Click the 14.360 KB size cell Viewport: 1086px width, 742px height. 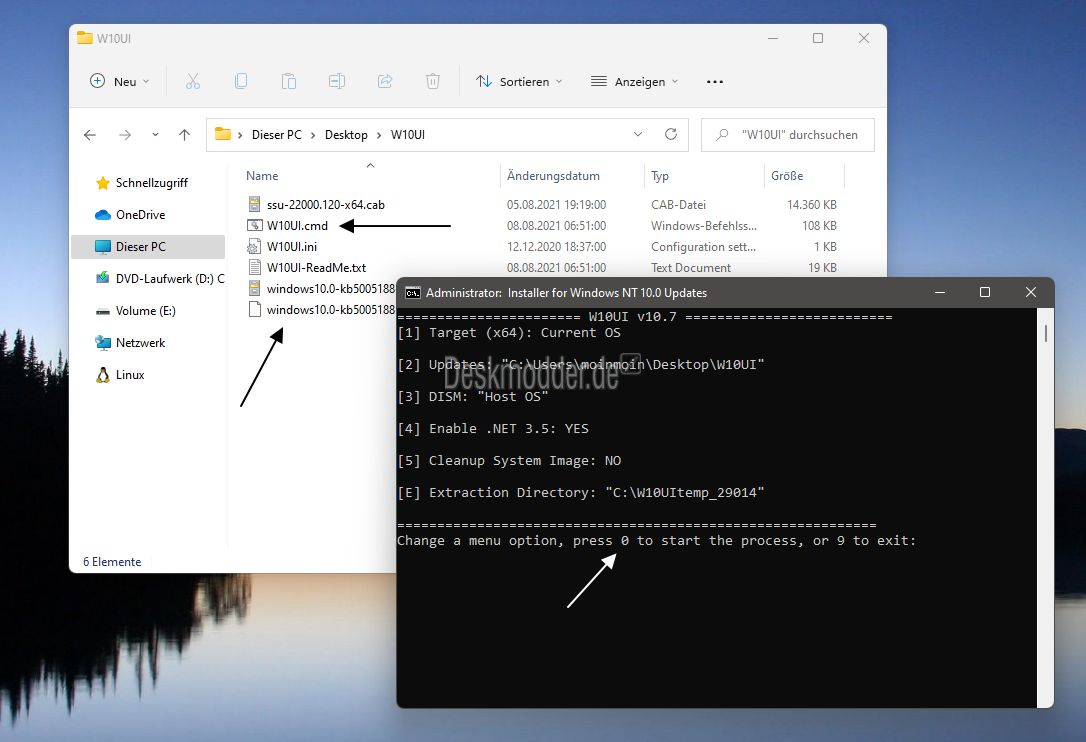(812, 204)
